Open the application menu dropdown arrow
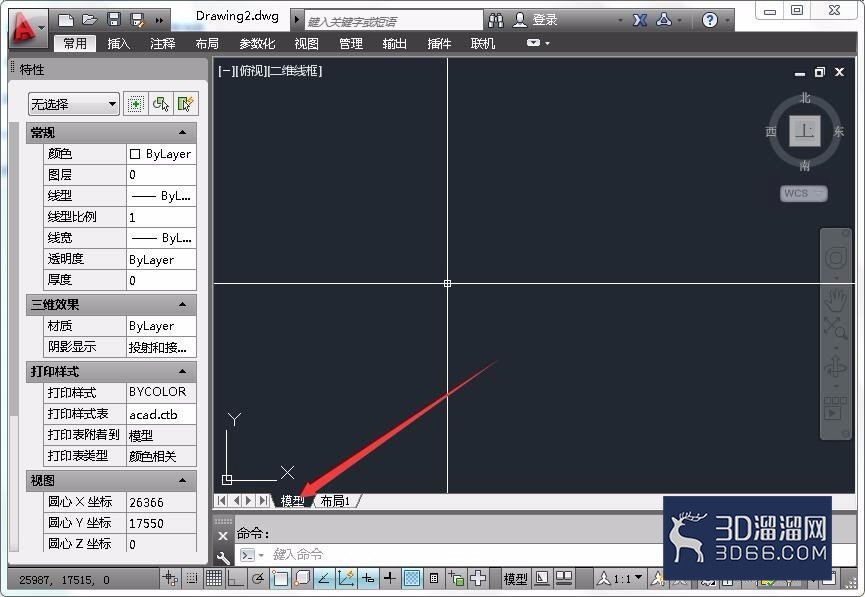Image resolution: width=865 pixels, height=597 pixels. pyautogui.click(x=42, y=27)
